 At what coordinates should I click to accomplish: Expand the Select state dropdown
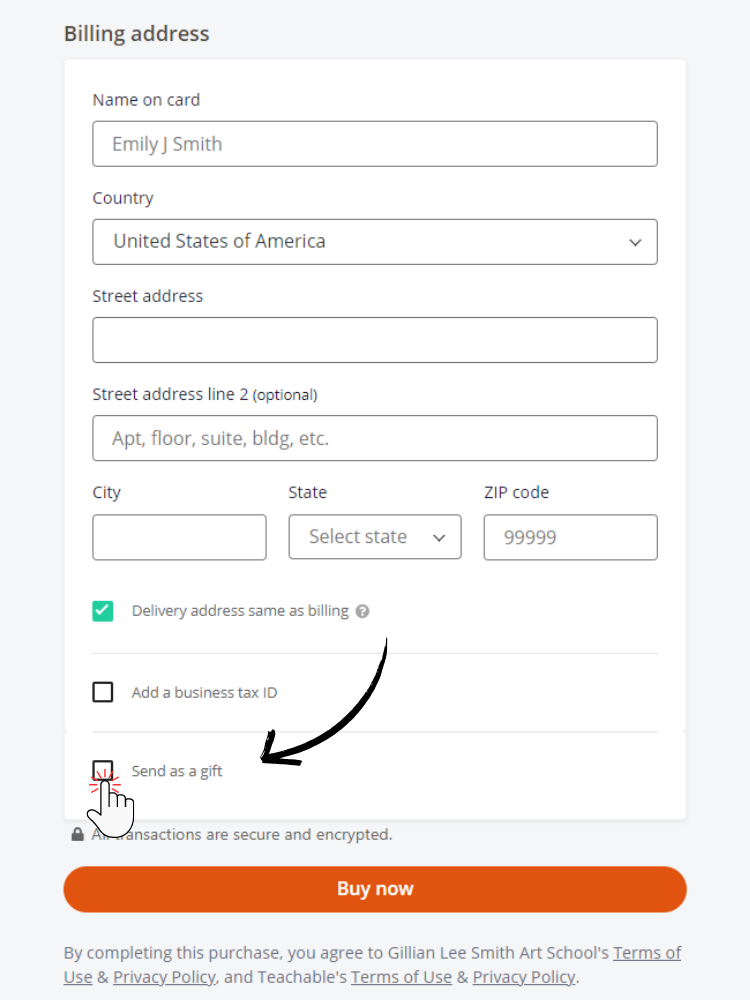[375, 537]
